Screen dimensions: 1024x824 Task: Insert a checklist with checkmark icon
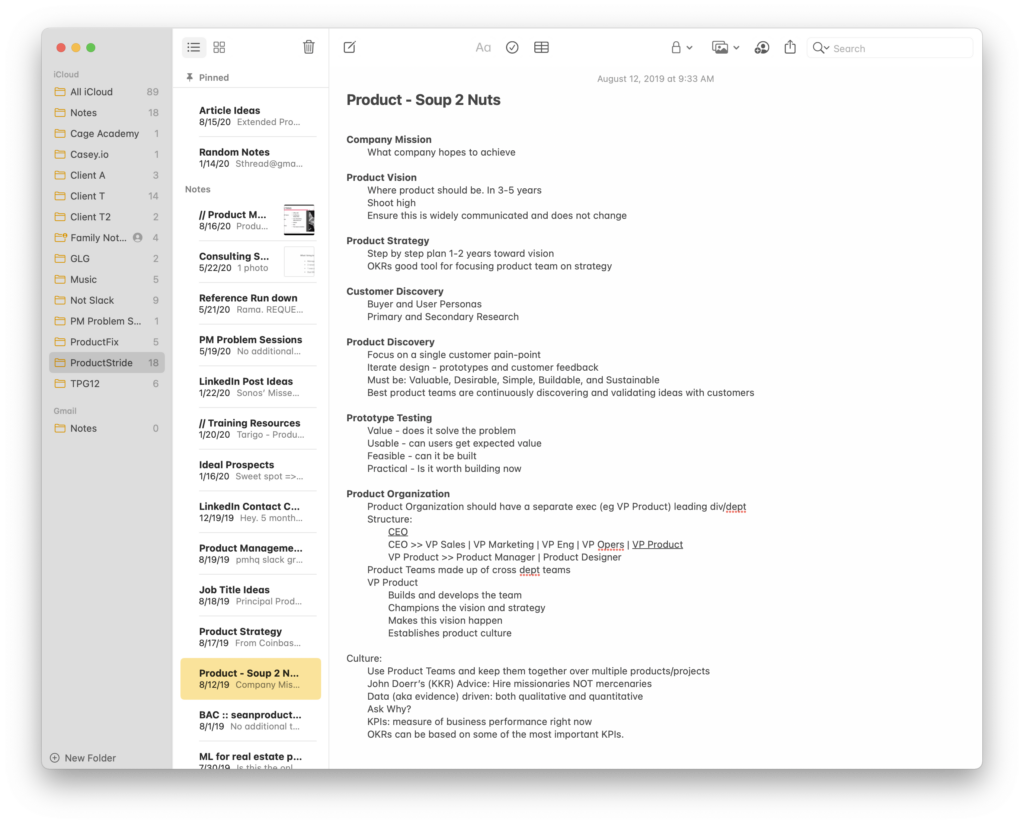(512, 47)
